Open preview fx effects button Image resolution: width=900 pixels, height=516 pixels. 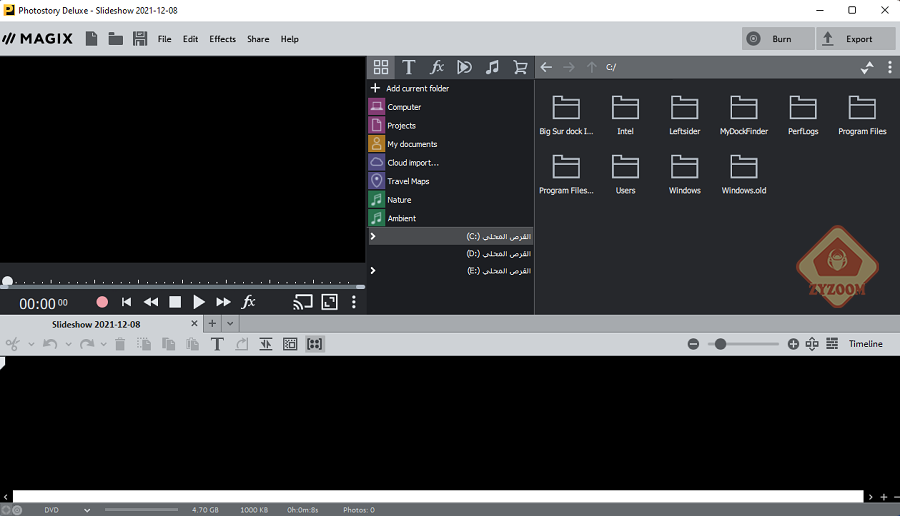[248, 302]
